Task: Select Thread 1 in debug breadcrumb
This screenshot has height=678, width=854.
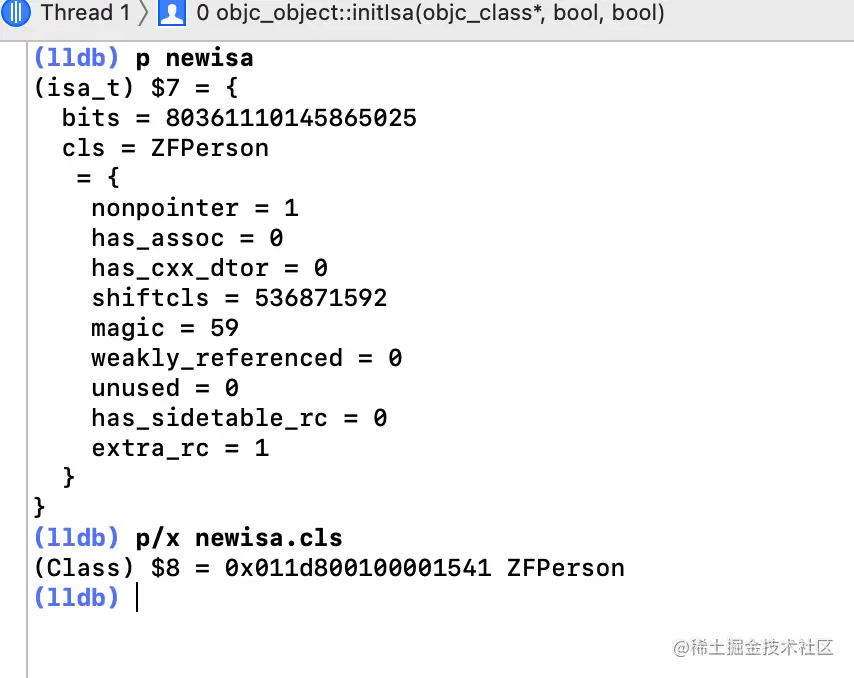Action: (86, 13)
